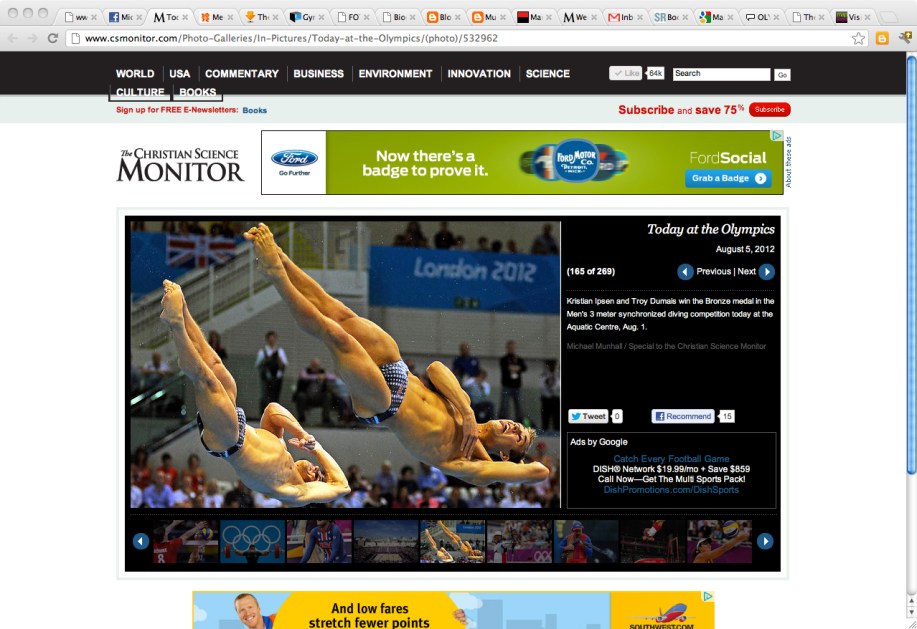The image size is (917, 629).
Task: Open the ENVIRONMENT navigation section
Action: 395,74
